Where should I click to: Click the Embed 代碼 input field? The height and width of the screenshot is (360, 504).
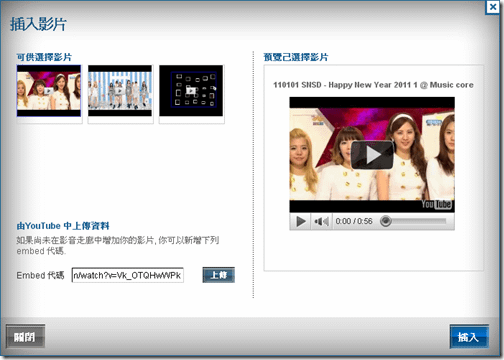(128, 275)
